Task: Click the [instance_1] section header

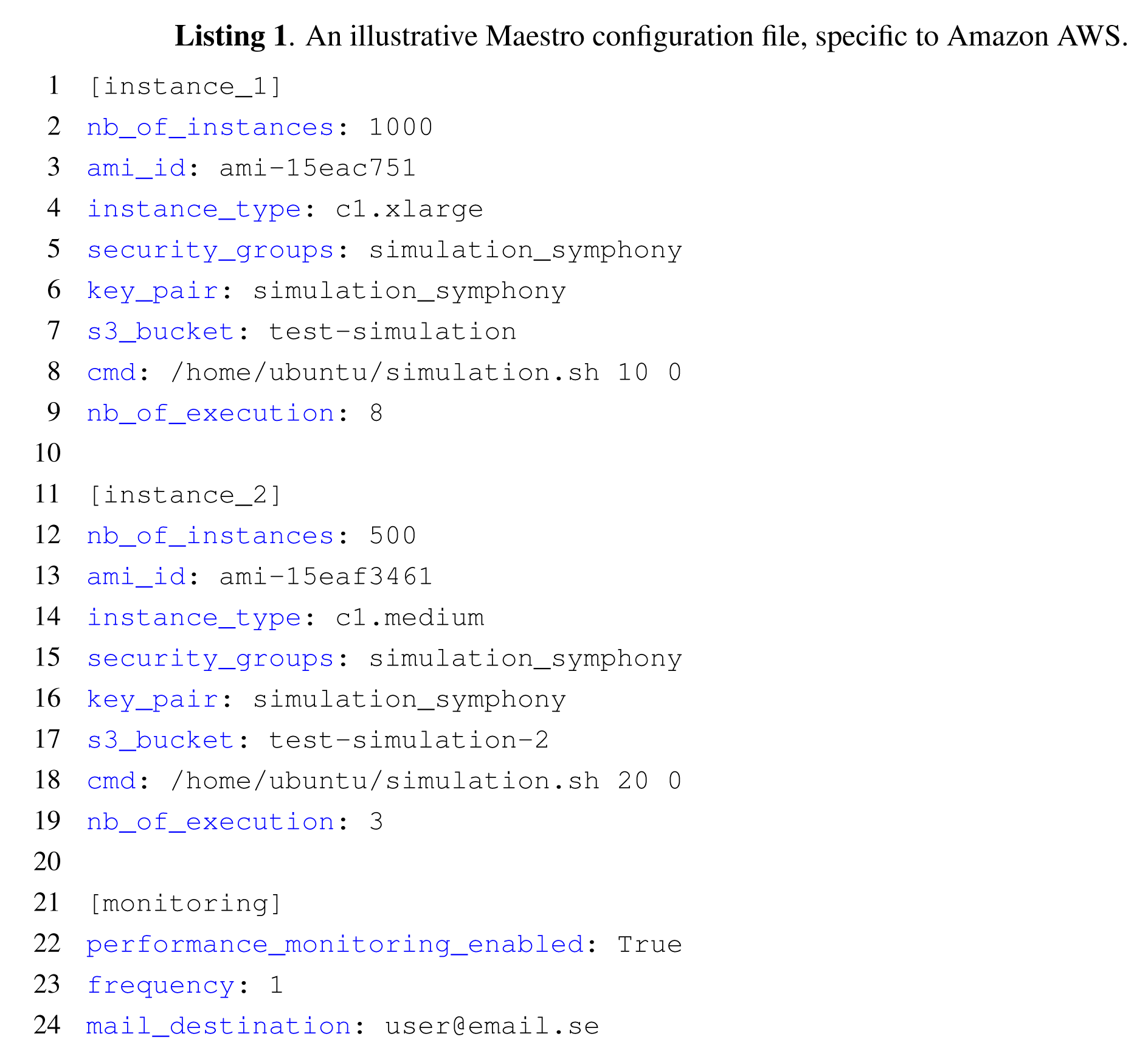Action: click(x=185, y=86)
